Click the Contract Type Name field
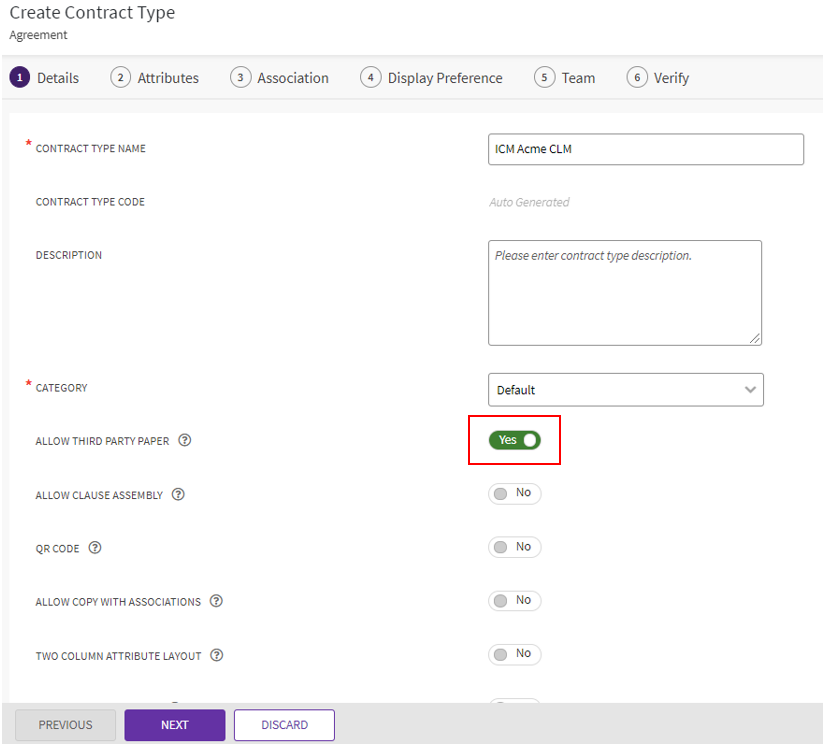This screenshot has height=752, width=827. click(x=645, y=149)
